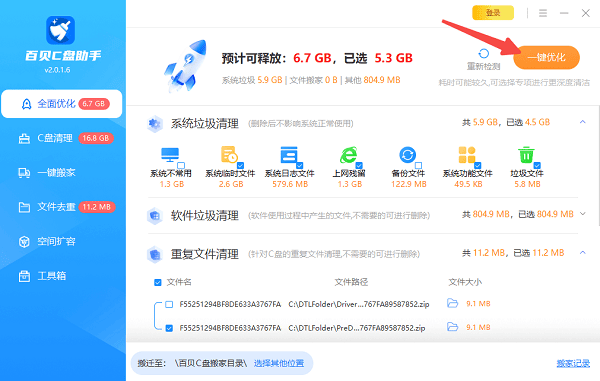Image resolution: width=600 pixels, height=381 pixels.
Task: Open the 全面优化 sidebar tab
Action: pos(62,104)
